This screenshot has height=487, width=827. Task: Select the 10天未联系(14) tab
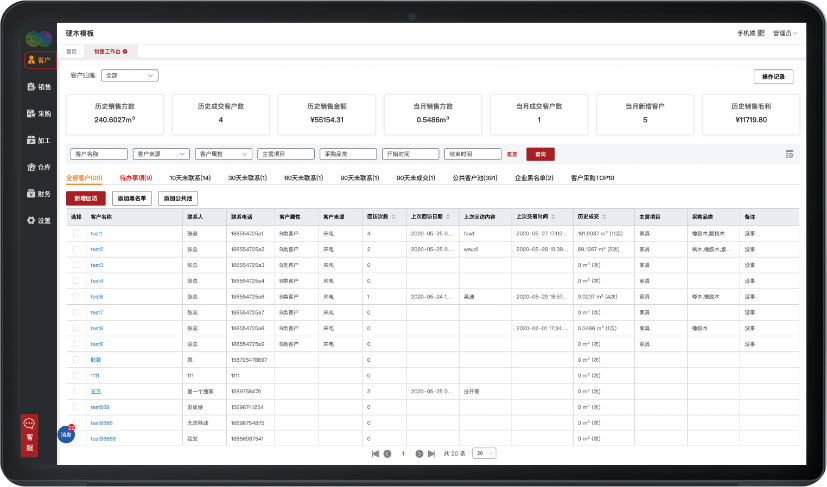(x=190, y=178)
